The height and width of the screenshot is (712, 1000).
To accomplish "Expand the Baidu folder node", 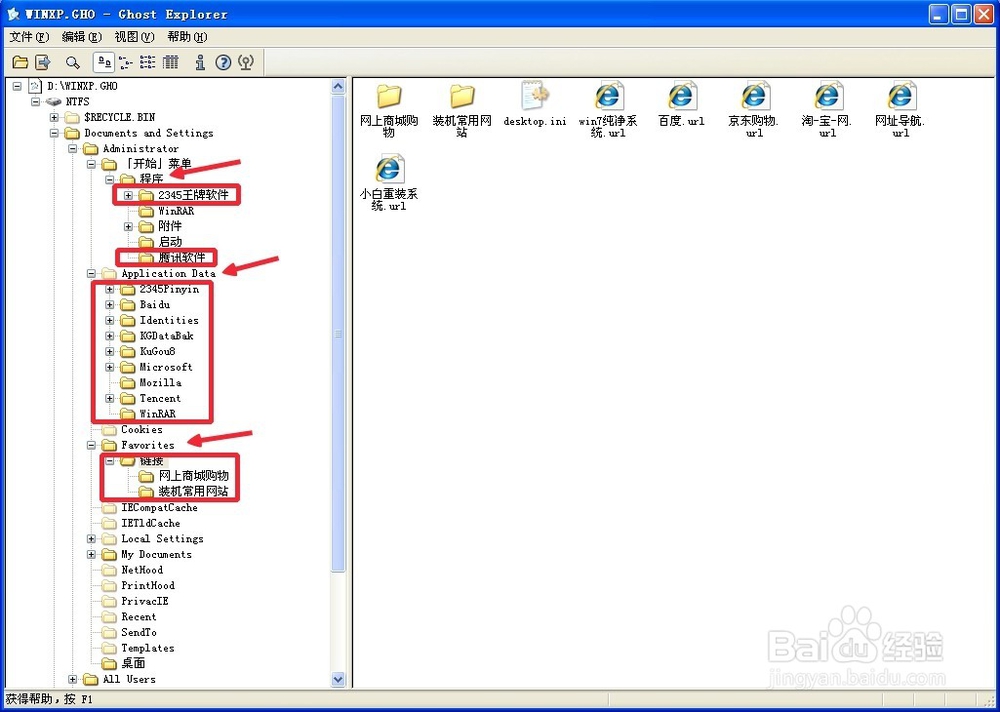I will pos(110,304).
